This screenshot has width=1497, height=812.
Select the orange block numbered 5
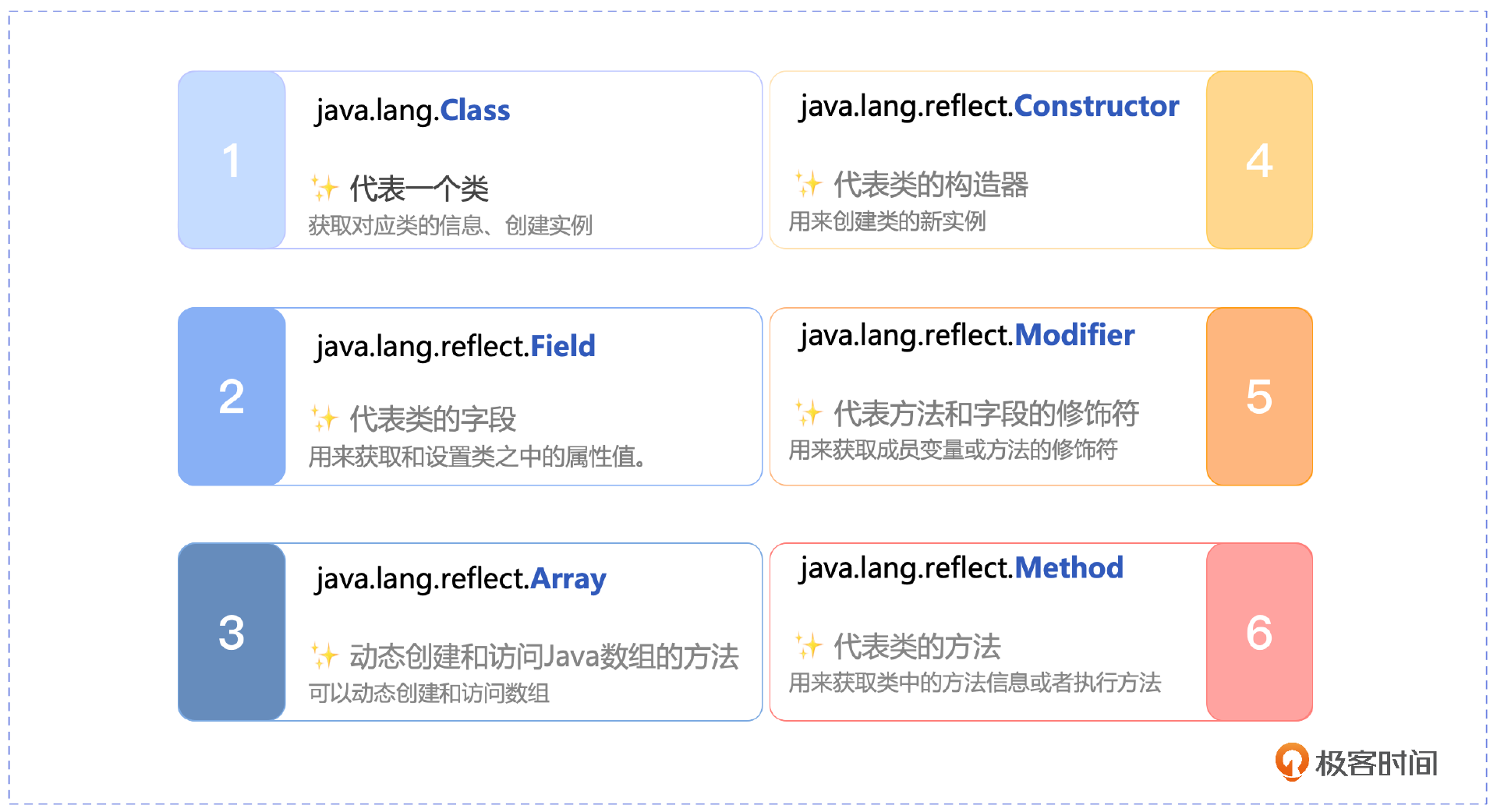tap(1259, 397)
